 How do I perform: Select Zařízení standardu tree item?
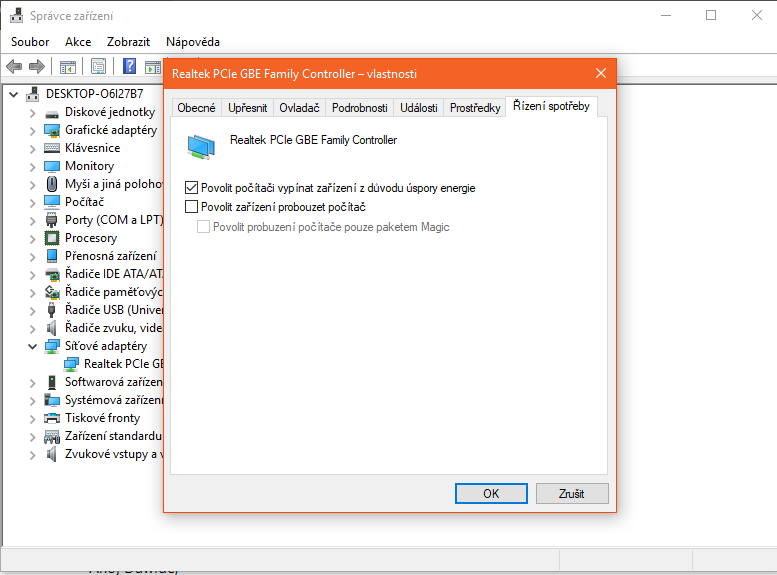pyautogui.click(x=113, y=436)
